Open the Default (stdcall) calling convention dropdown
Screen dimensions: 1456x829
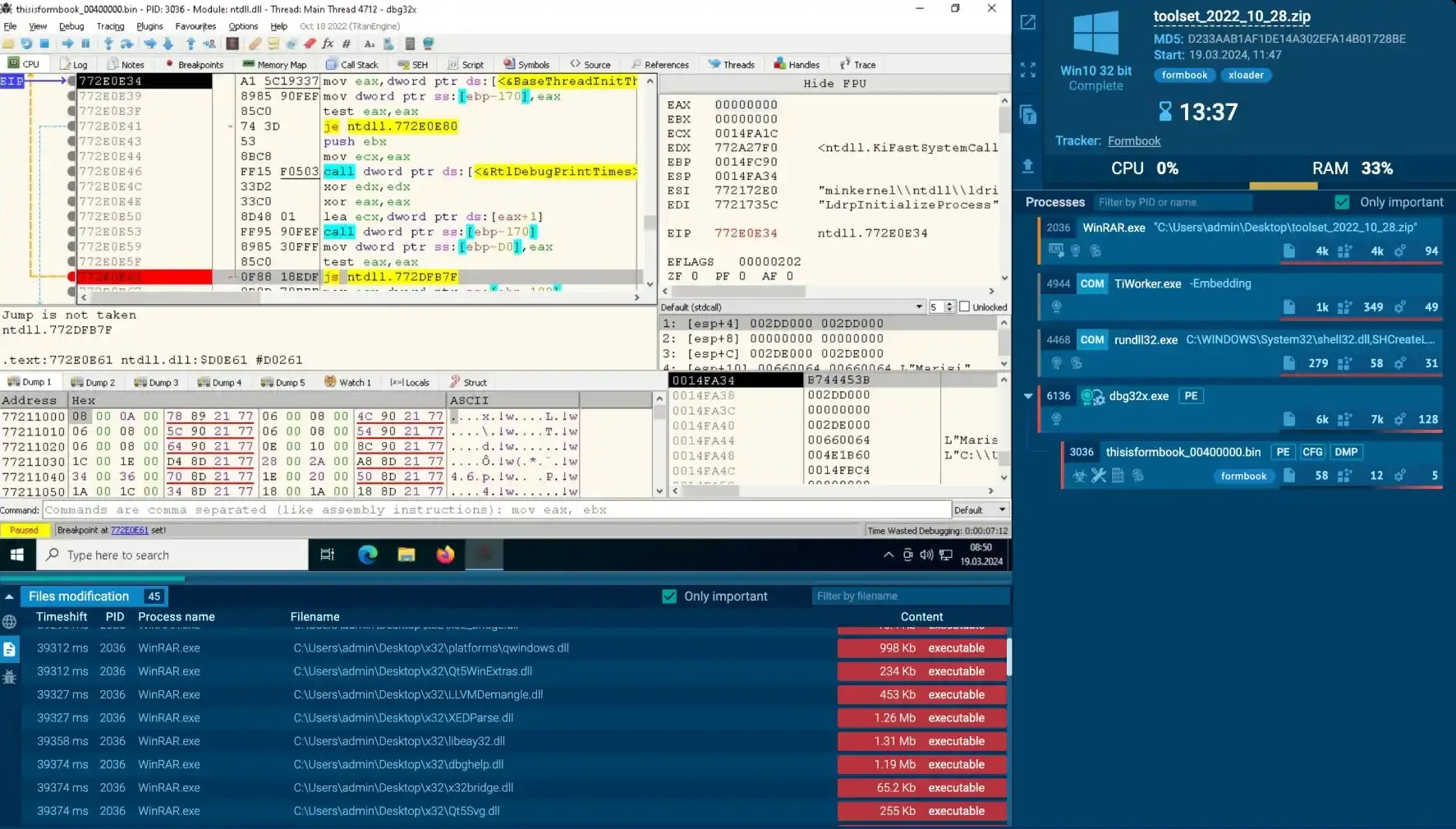click(792, 306)
